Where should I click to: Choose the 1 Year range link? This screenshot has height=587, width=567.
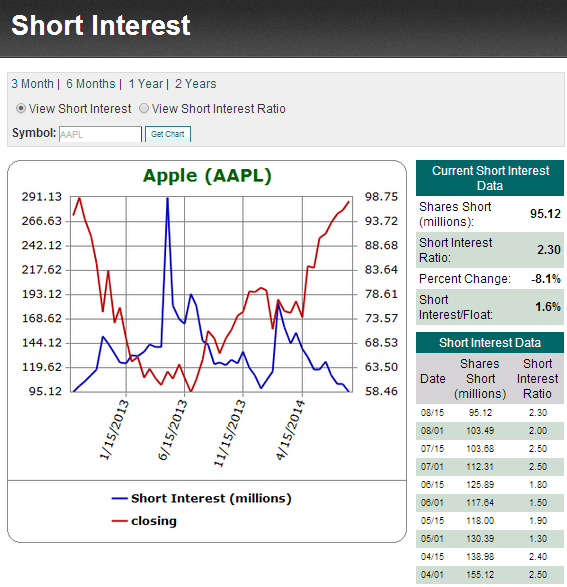pos(146,84)
